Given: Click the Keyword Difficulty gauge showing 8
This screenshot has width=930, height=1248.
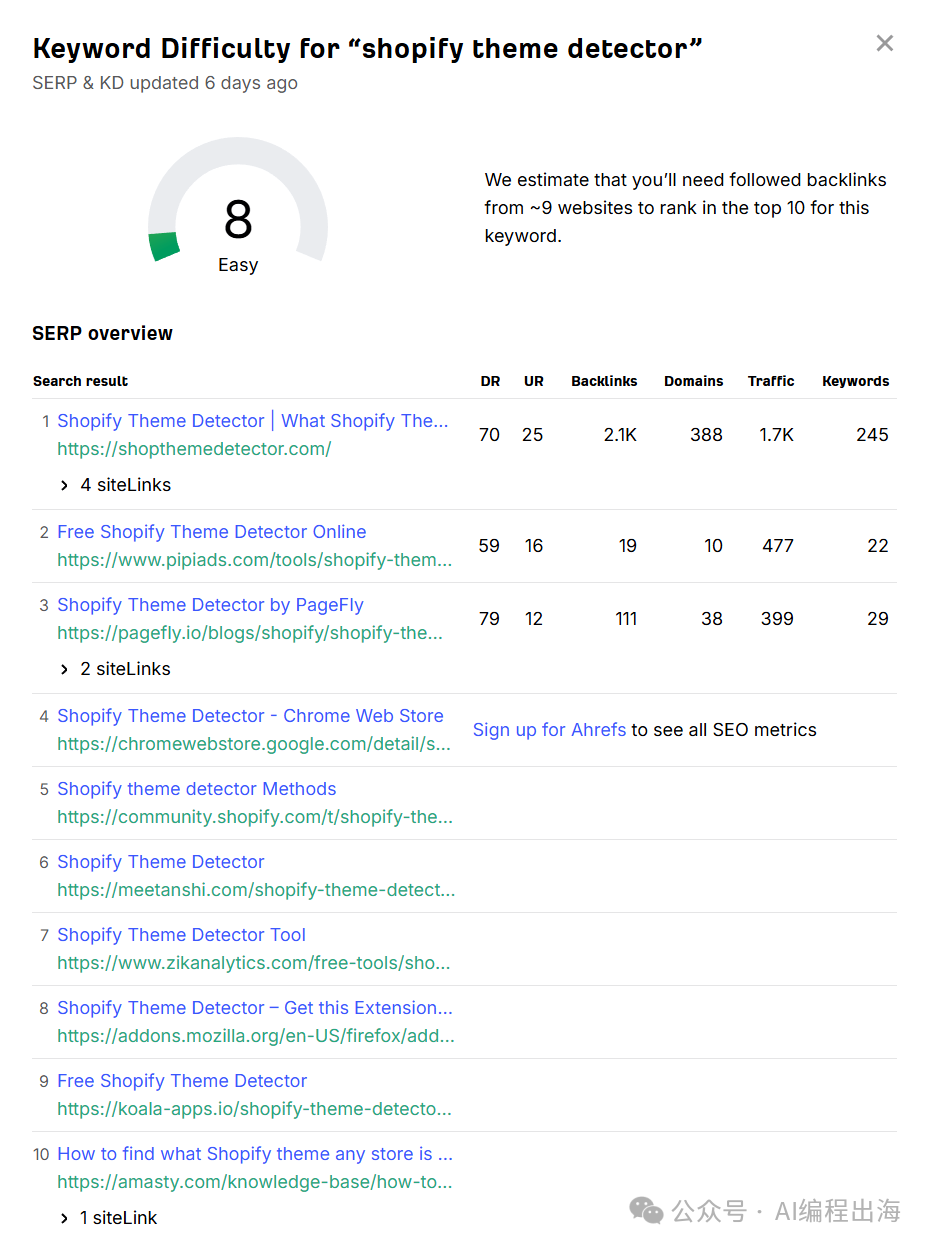Looking at the screenshot, I should [238, 220].
